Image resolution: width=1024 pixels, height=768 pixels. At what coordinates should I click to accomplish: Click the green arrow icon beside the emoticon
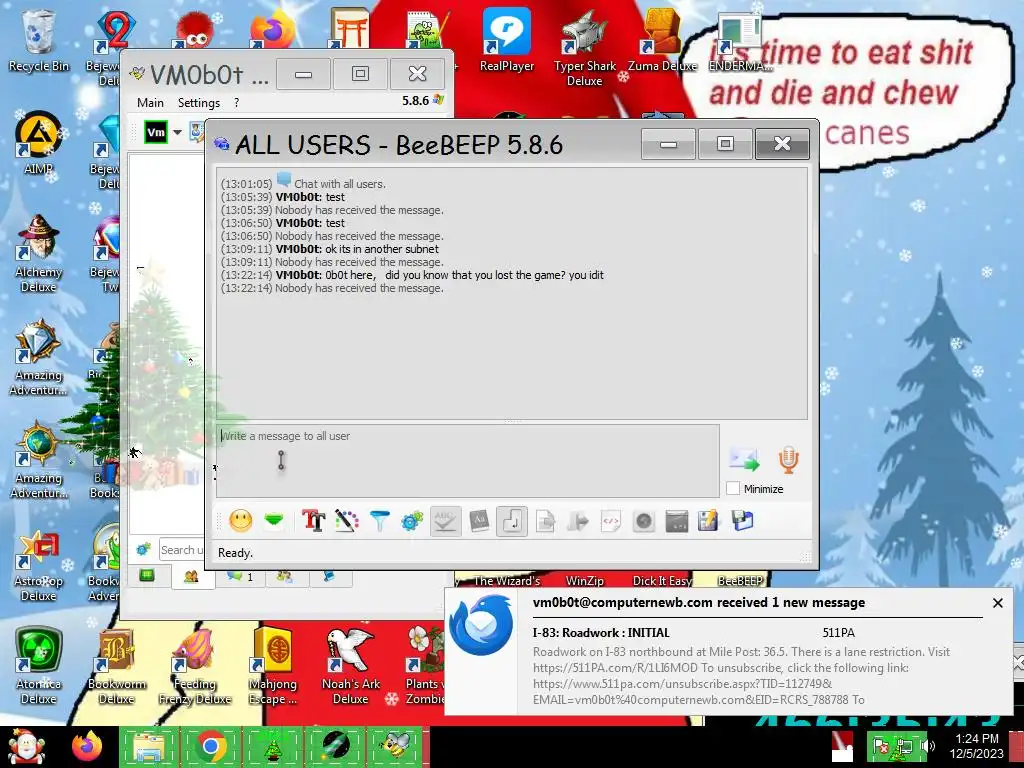click(274, 520)
